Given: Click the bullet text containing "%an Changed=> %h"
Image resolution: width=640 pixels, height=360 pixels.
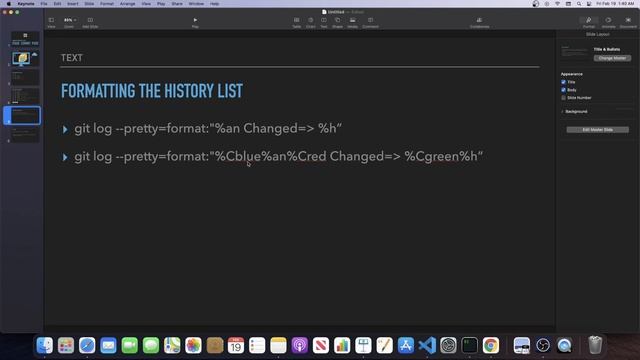Looking at the screenshot, I should (208, 129).
